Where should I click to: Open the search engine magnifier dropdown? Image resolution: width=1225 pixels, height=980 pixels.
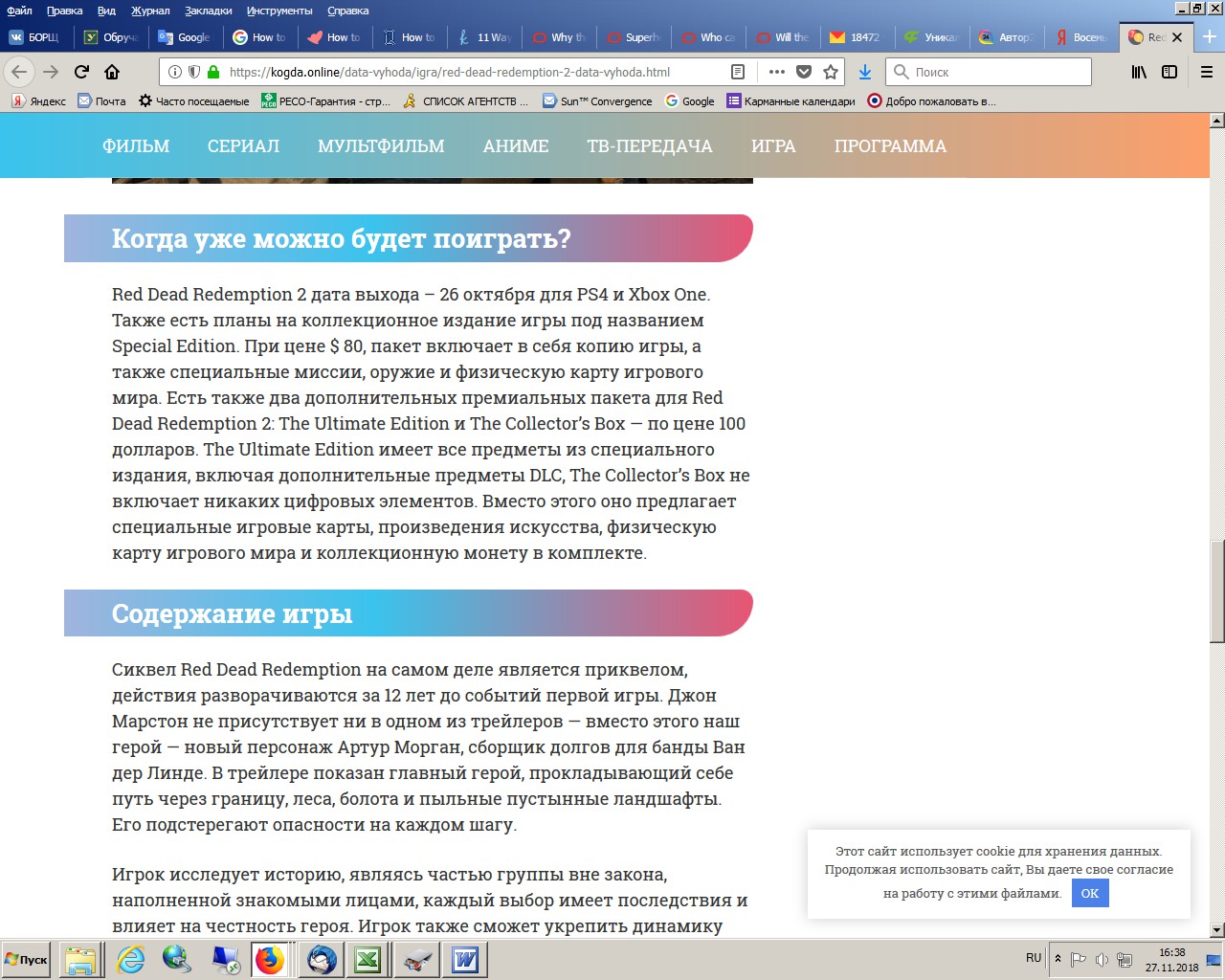pyautogui.click(x=901, y=72)
